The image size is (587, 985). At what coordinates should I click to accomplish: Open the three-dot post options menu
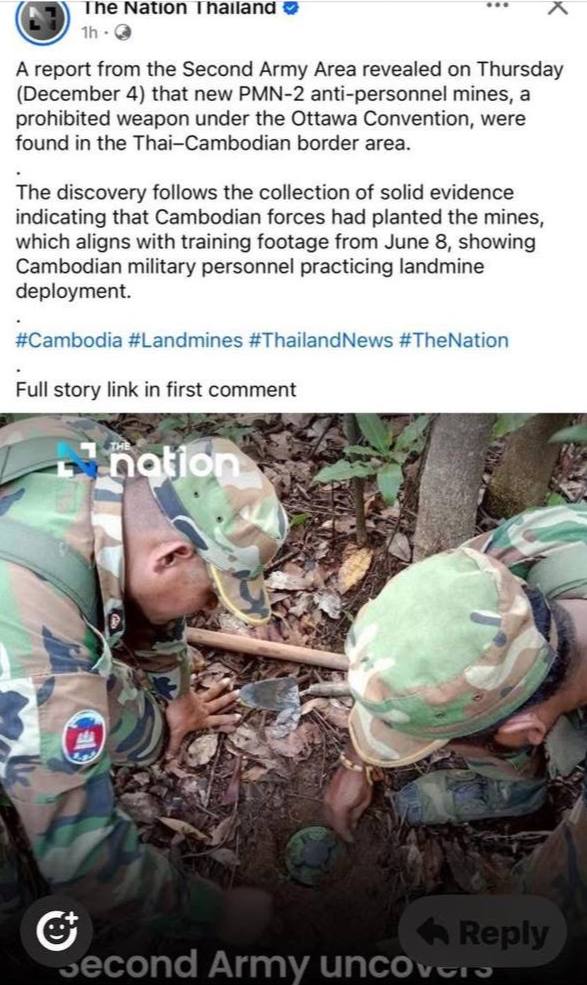[497, 6]
